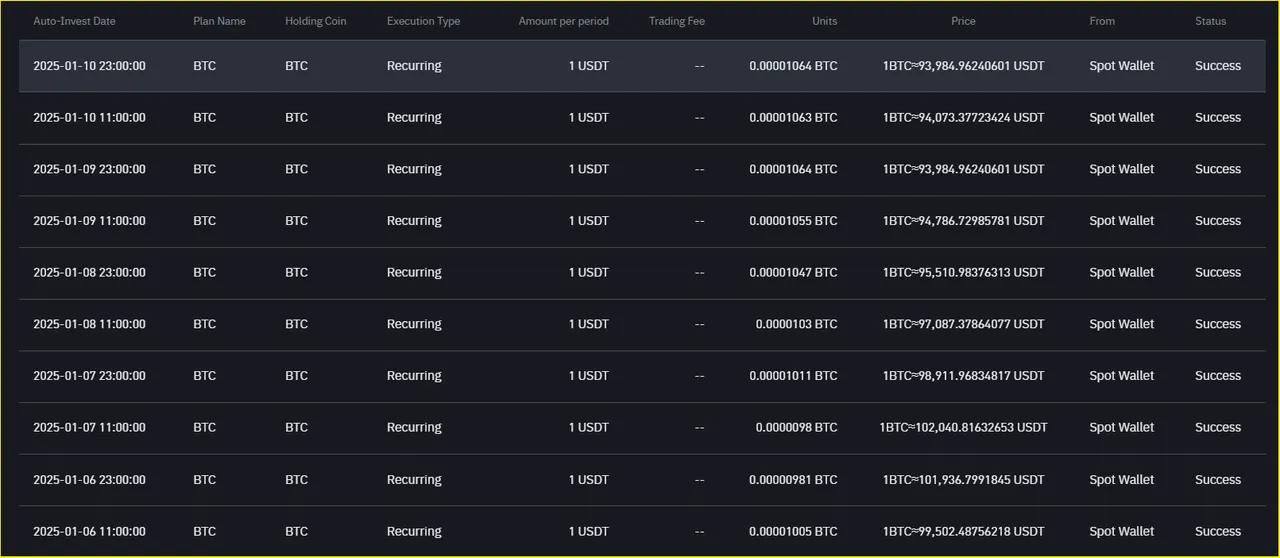Image resolution: width=1280 pixels, height=558 pixels.
Task: Click the Auto-Invest Date column header
Action: tap(74, 21)
